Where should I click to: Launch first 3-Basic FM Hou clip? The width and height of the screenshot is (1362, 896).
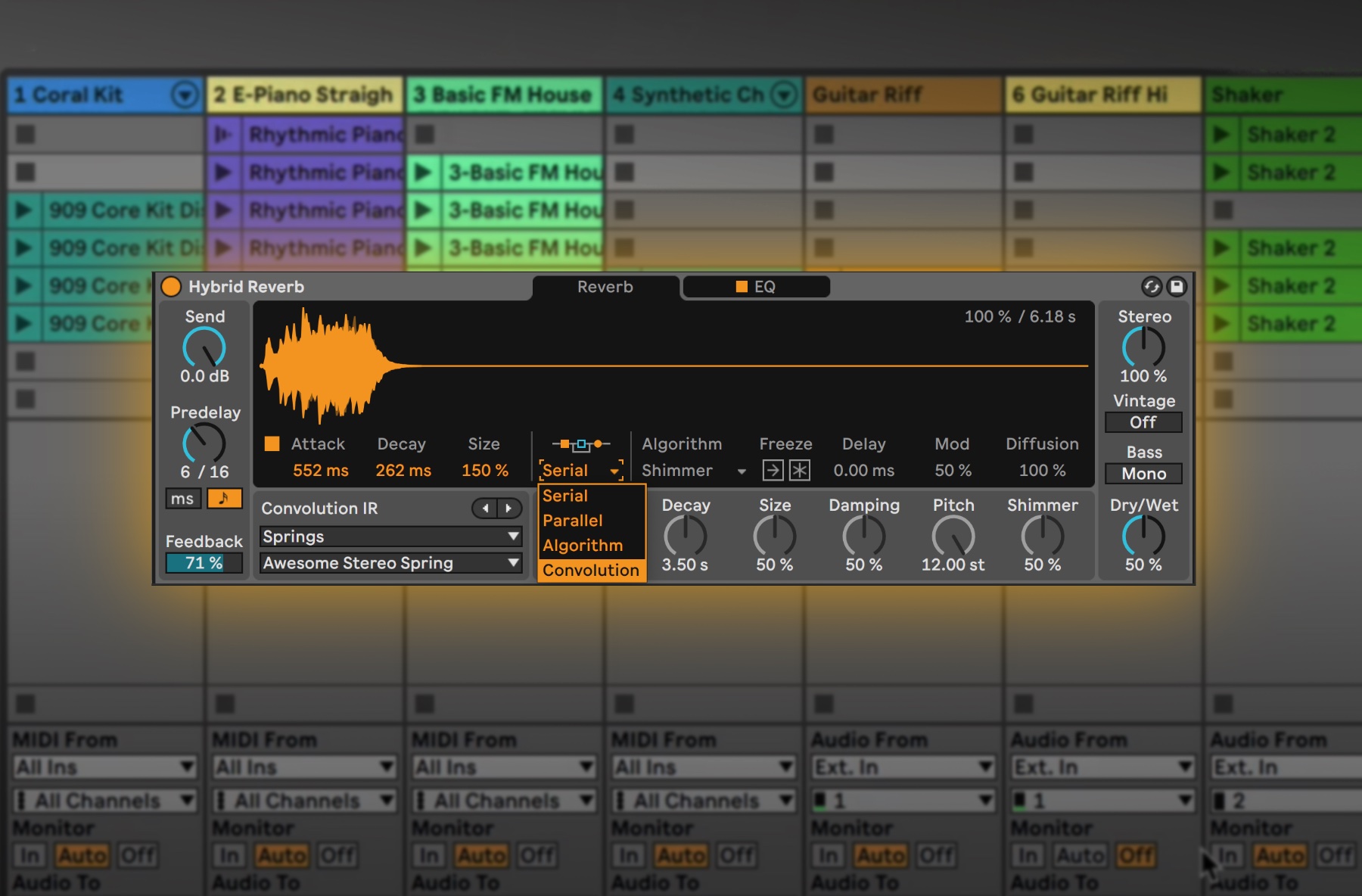click(x=423, y=173)
